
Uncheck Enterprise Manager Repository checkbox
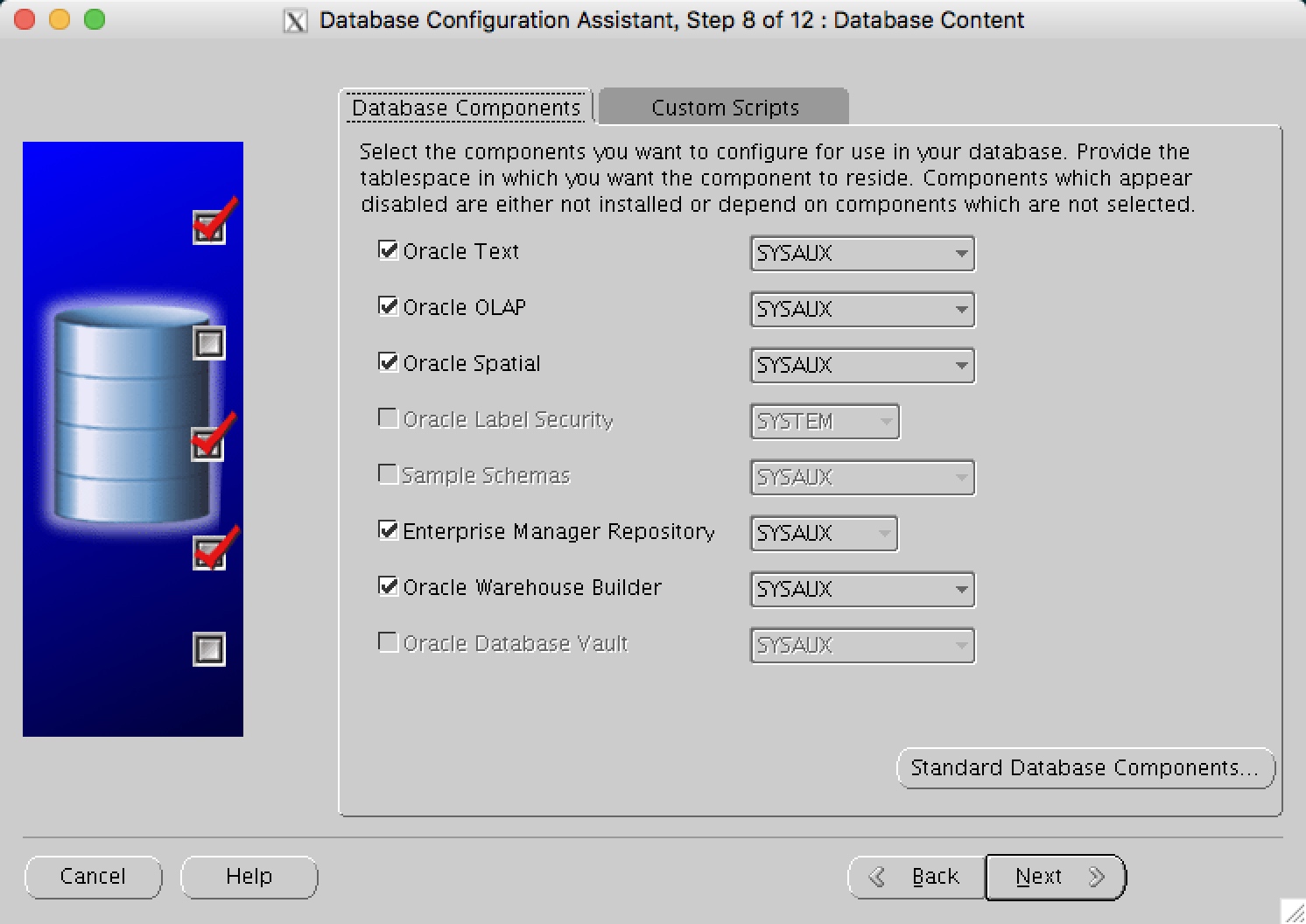point(388,530)
